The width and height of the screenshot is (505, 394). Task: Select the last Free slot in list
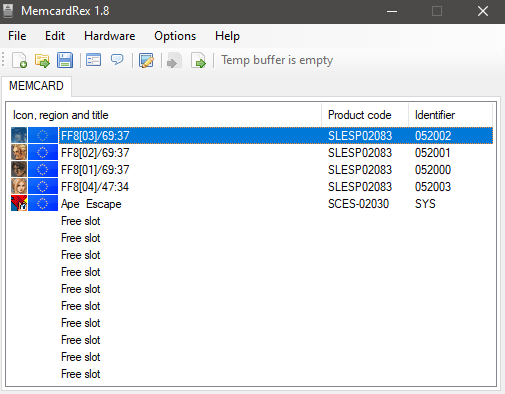point(81,374)
